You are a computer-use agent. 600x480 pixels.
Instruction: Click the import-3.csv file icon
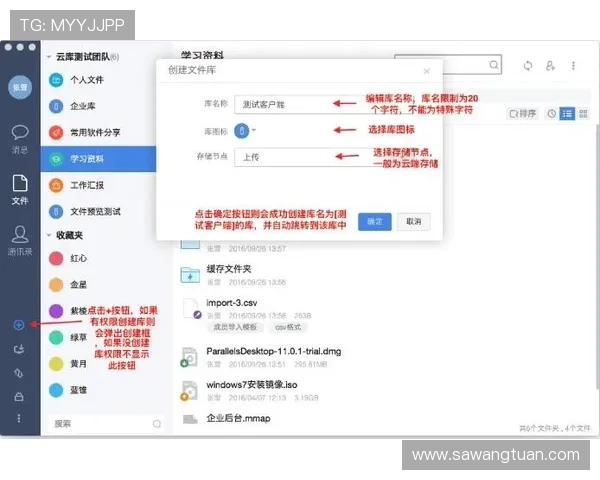191,309
